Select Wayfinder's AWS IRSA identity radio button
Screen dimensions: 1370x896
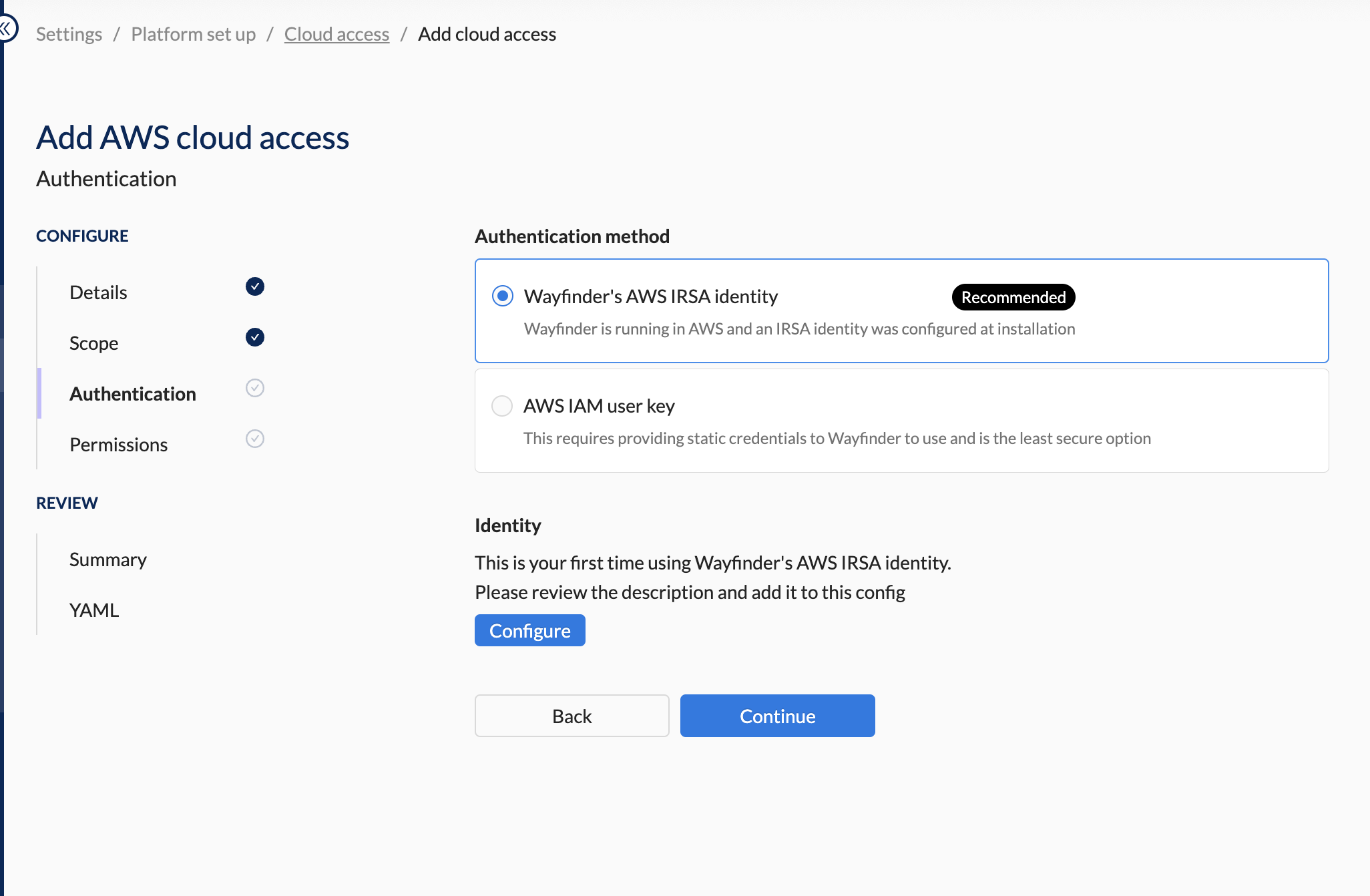tap(502, 296)
